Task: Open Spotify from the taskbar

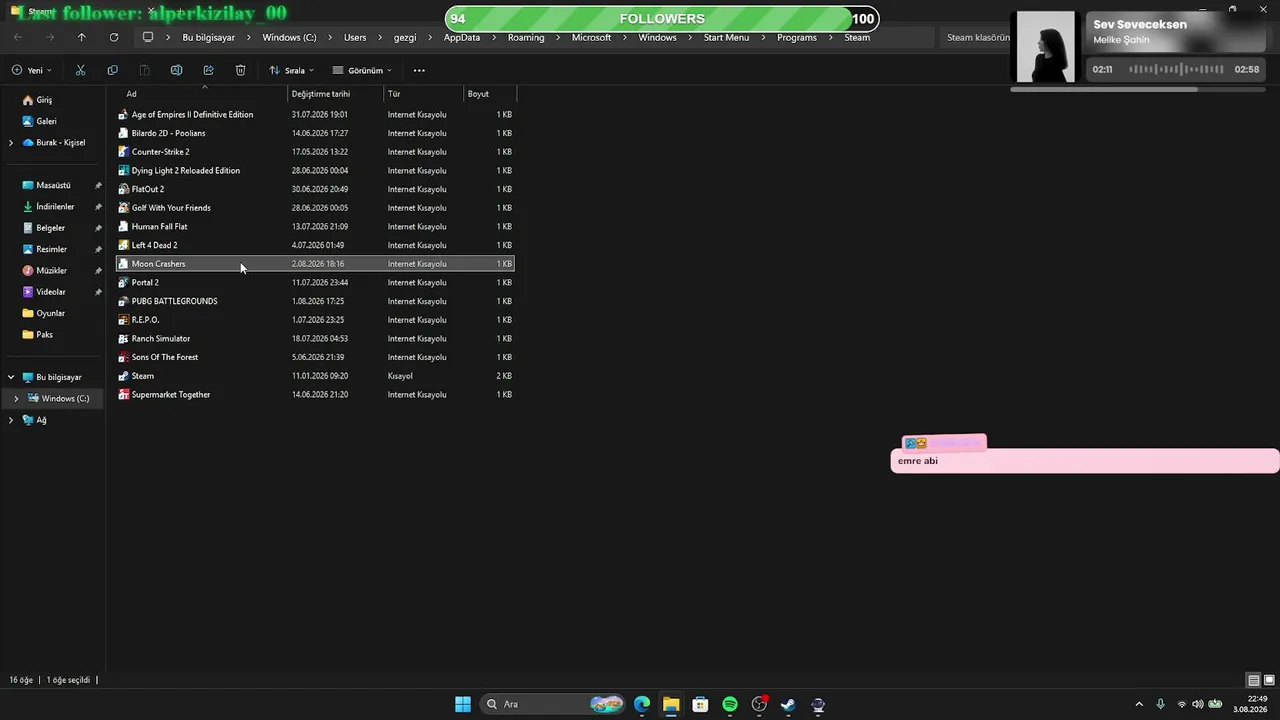Action: tap(730, 704)
